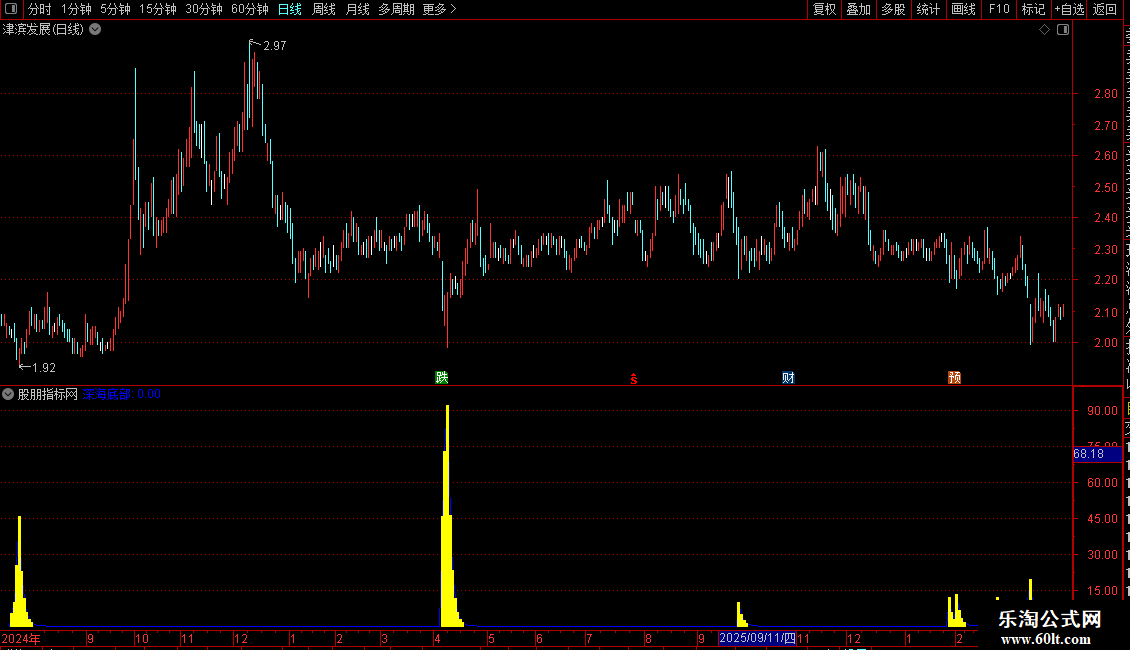Click the red $ dividend marker

633,379
